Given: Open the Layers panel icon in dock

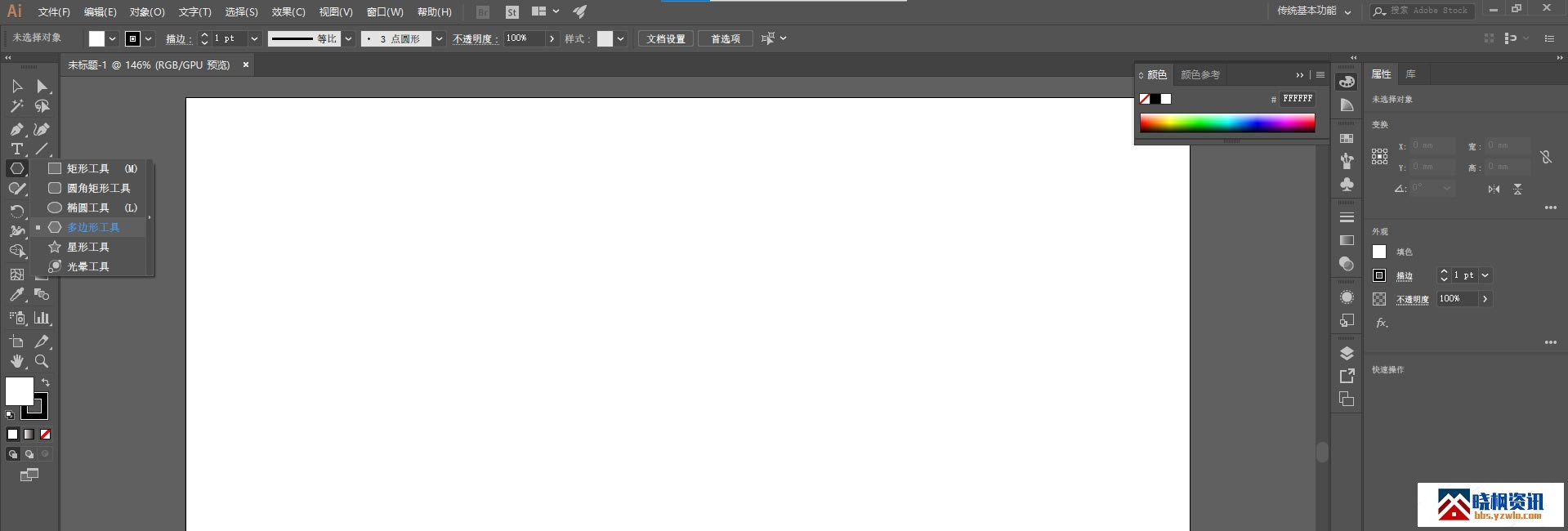Looking at the screenshot, I should pos(1347,353).
